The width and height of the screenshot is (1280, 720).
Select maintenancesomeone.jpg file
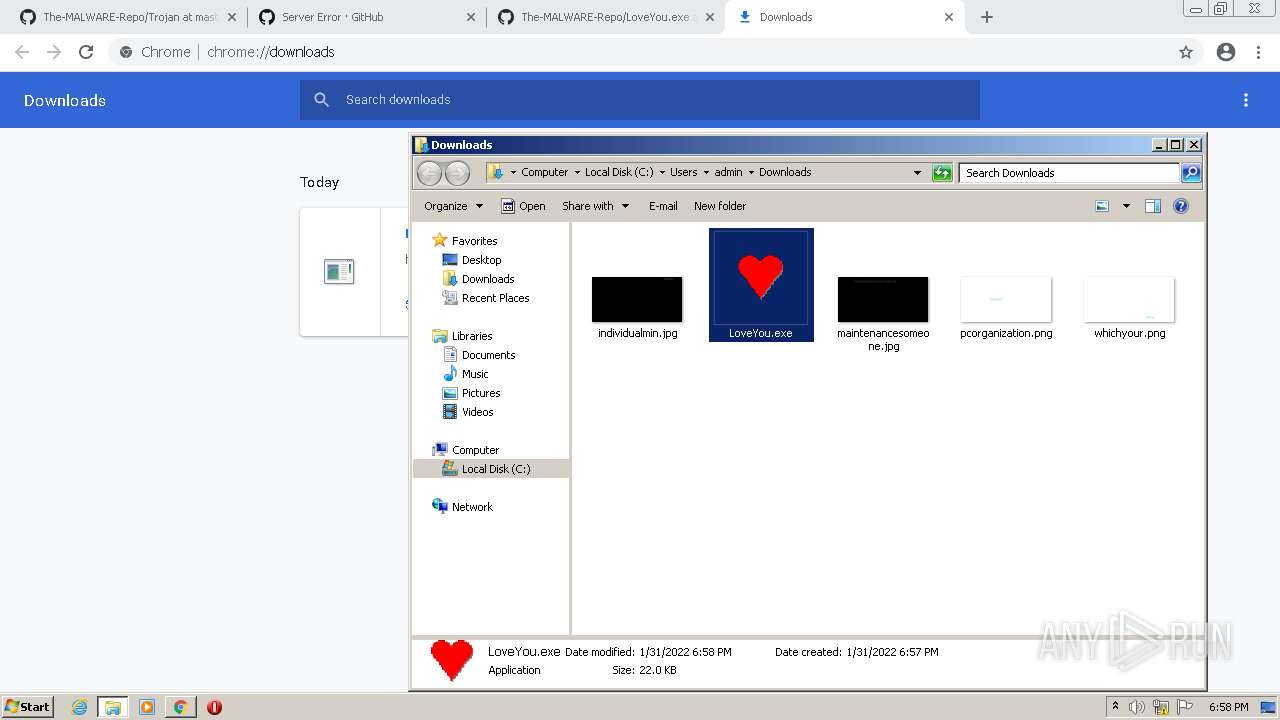click(x=883, y=313)
